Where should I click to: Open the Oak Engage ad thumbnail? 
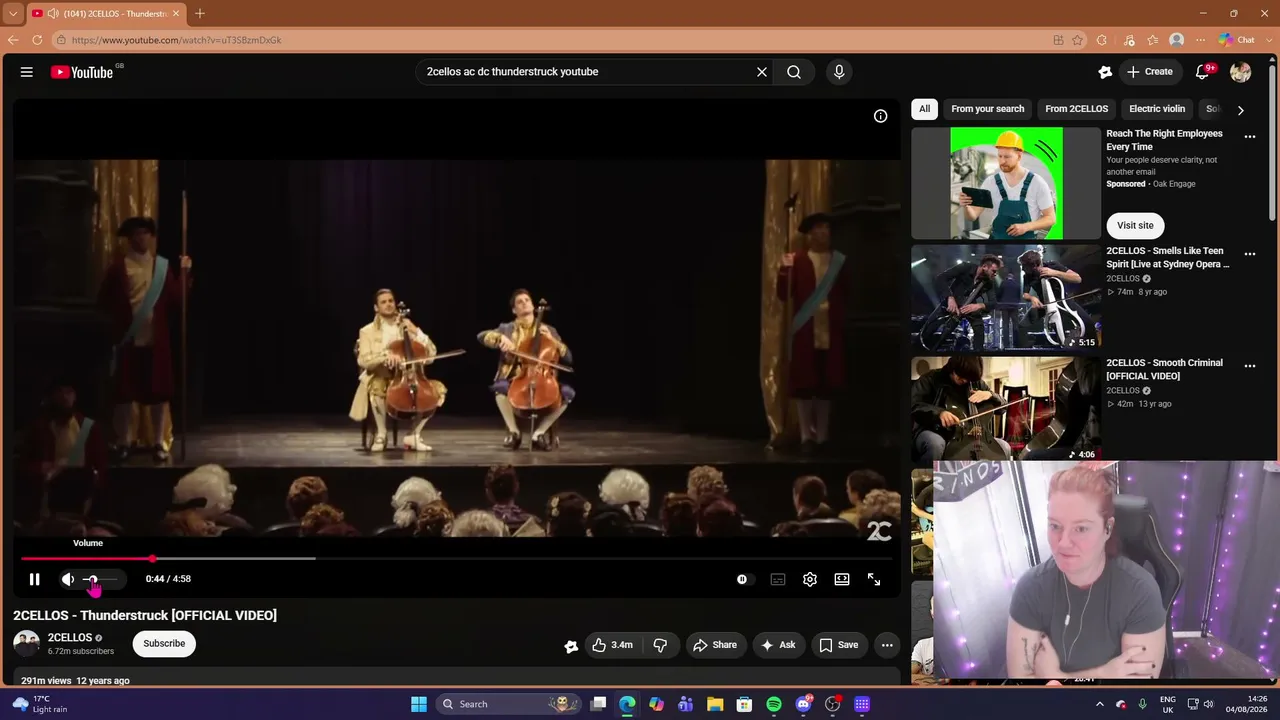pyautogui.click(x=1006, y=183)
